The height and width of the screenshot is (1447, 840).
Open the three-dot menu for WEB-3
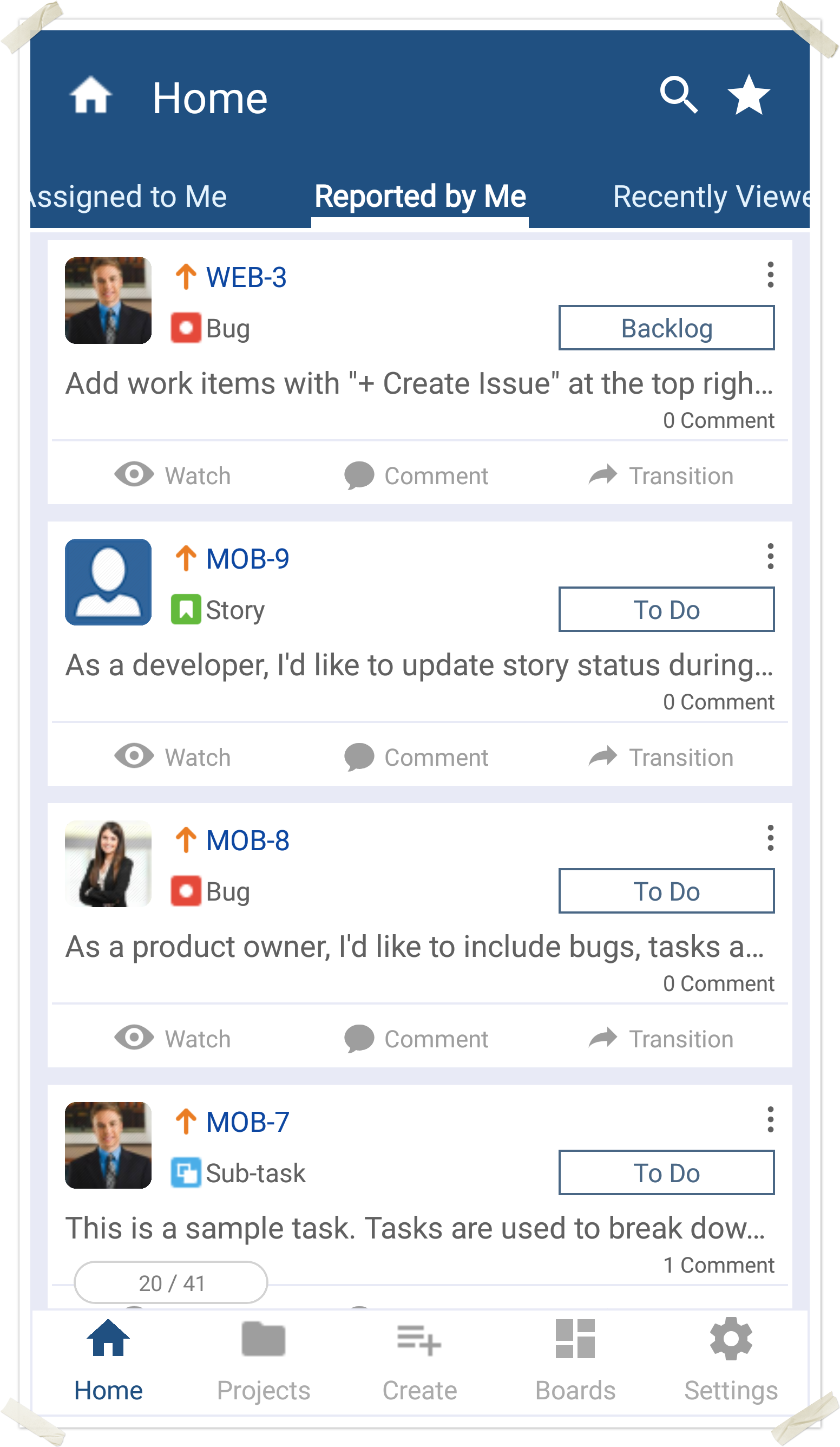[x=770, y=275]
